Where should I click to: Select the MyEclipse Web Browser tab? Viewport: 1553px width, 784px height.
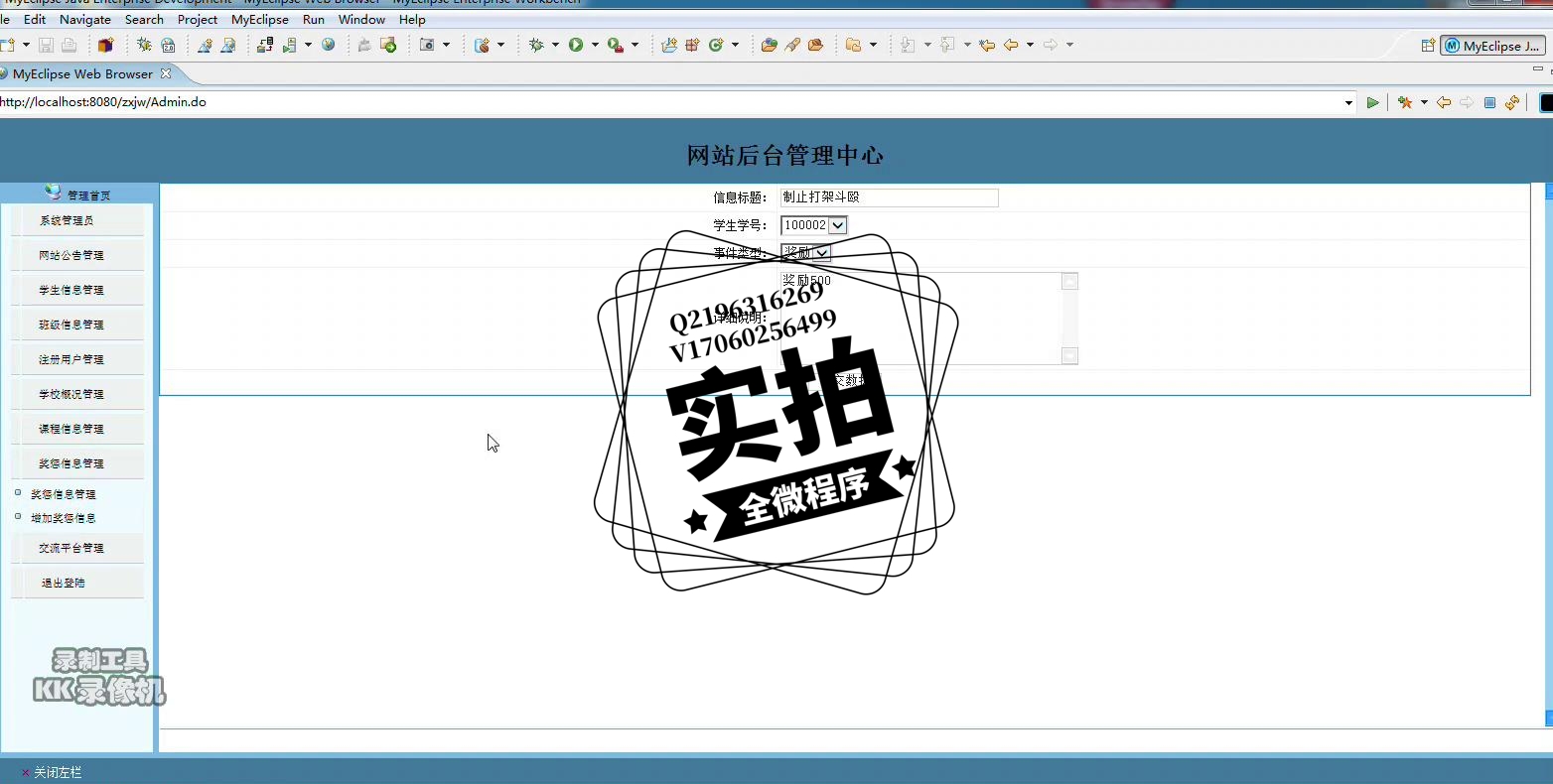(82, 73)
